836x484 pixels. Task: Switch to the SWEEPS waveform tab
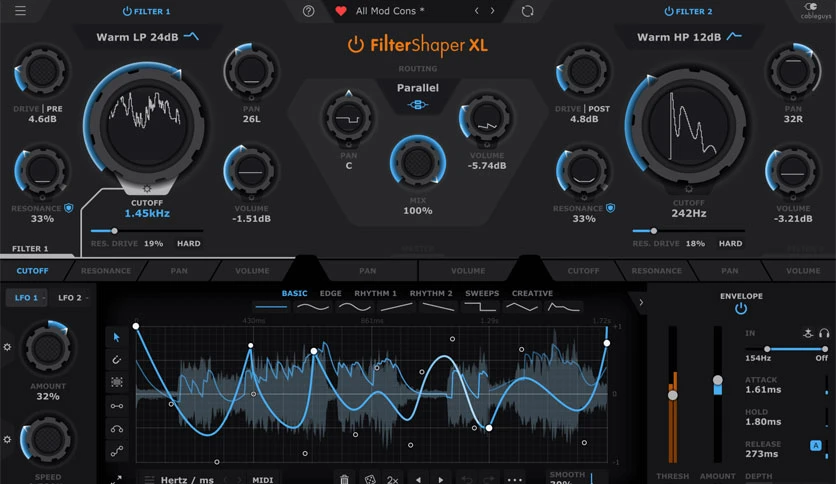pos(482,293)
